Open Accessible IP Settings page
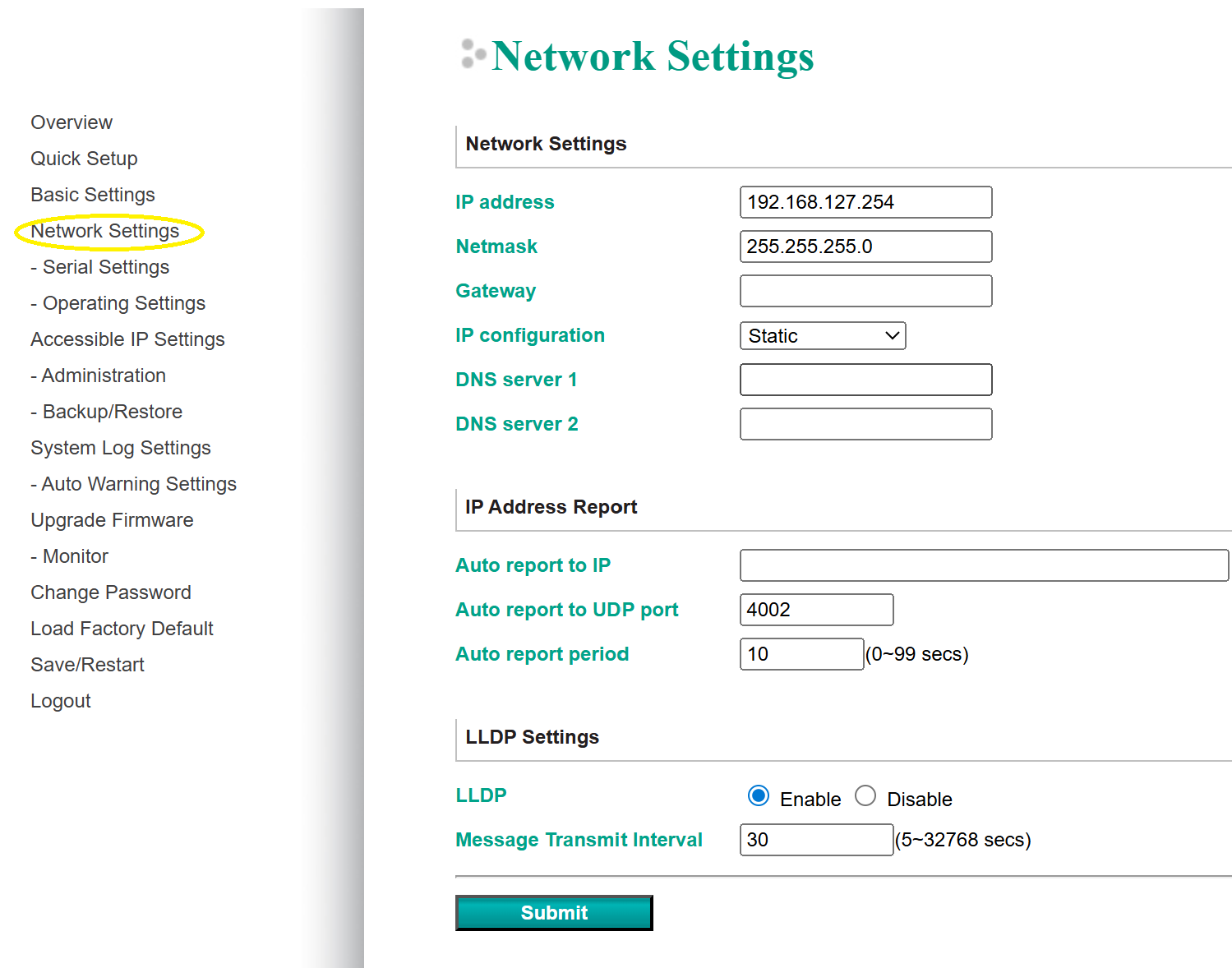This screenshot has height=968, width=1232. (127, 339)
